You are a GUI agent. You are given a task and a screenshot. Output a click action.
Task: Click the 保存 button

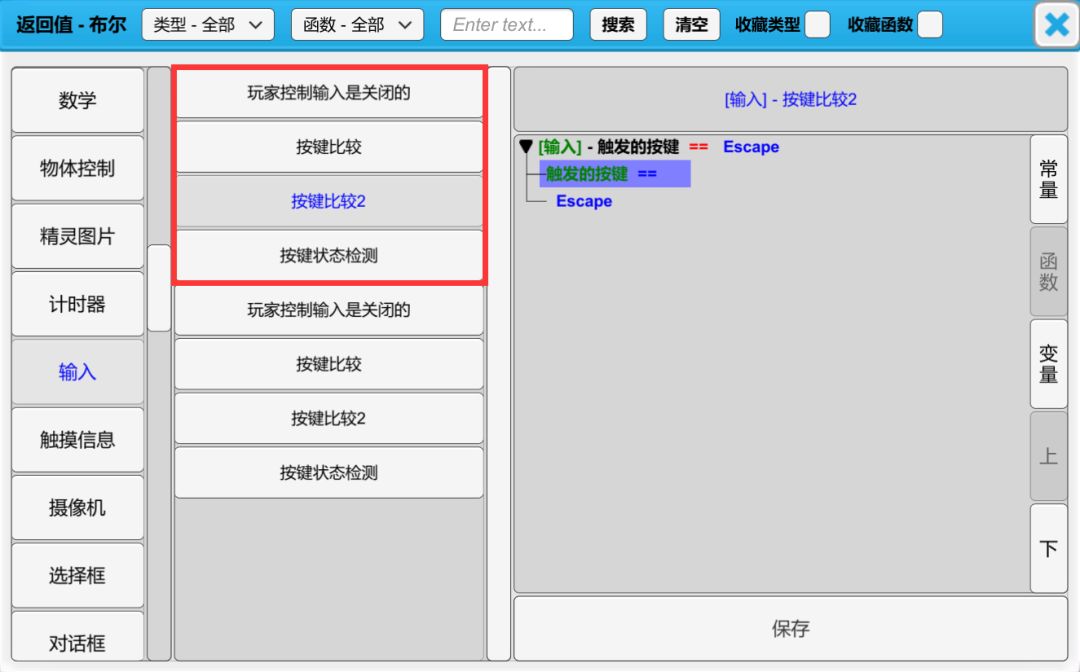(790, 629)
